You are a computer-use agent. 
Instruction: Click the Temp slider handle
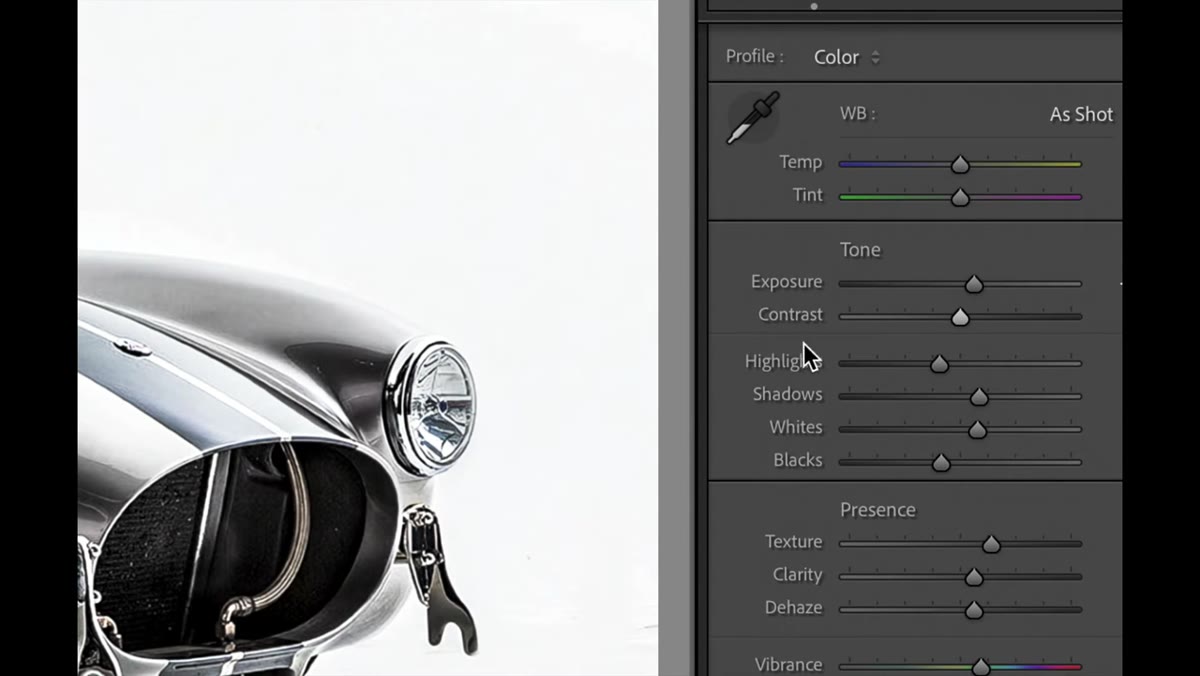click(x=960, y=164)
